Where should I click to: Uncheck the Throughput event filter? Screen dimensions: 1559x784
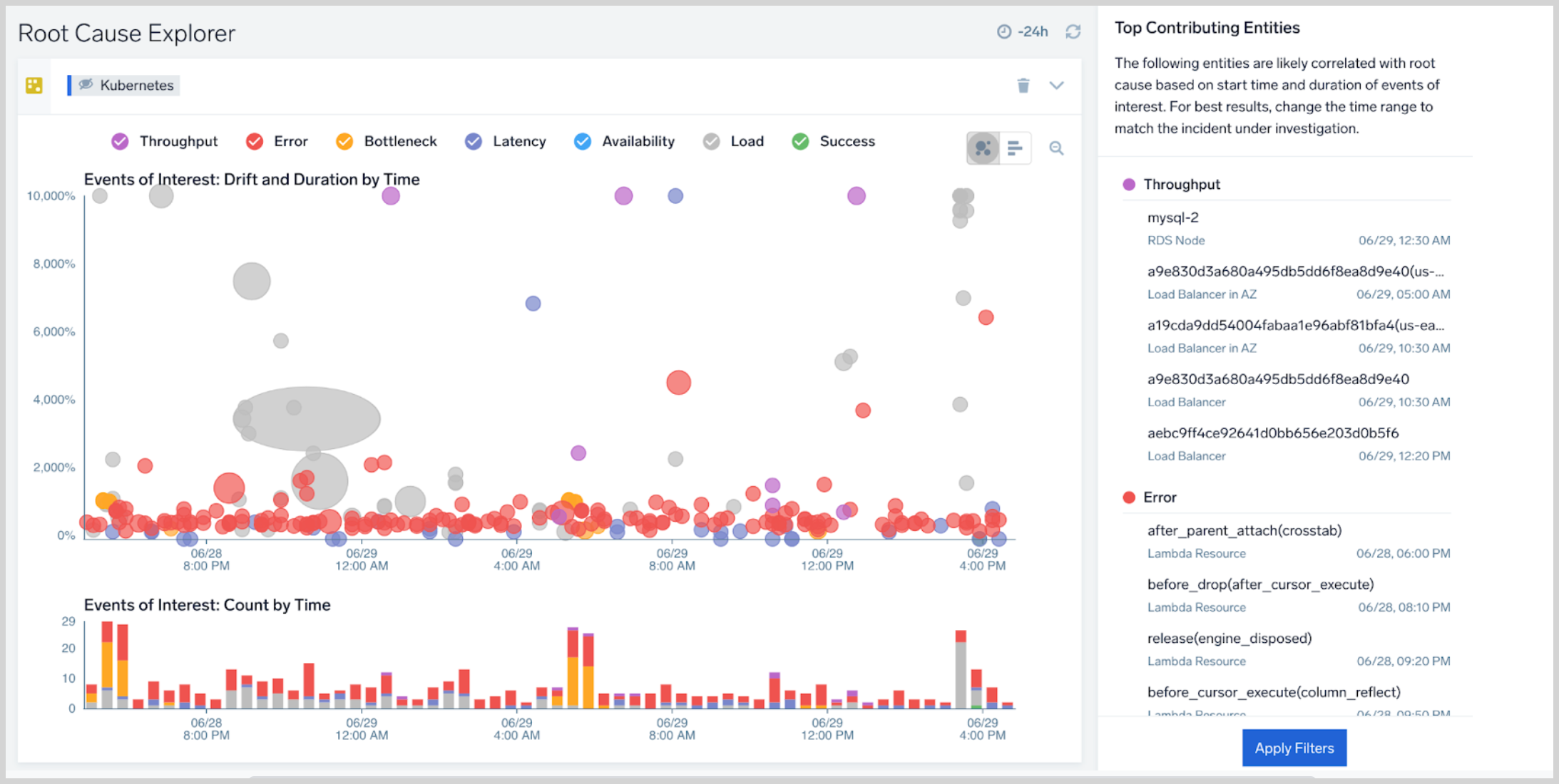[x=120, y=141]
